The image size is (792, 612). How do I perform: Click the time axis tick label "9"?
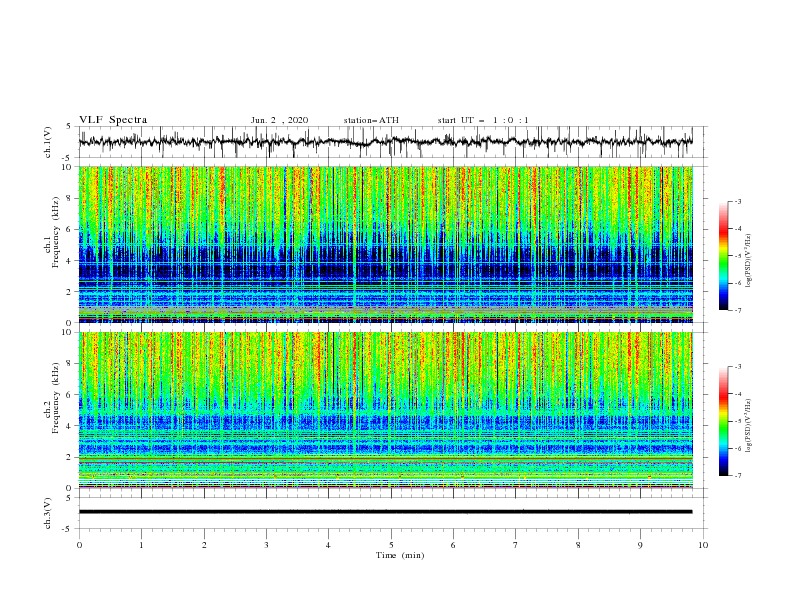coord(640,545)
